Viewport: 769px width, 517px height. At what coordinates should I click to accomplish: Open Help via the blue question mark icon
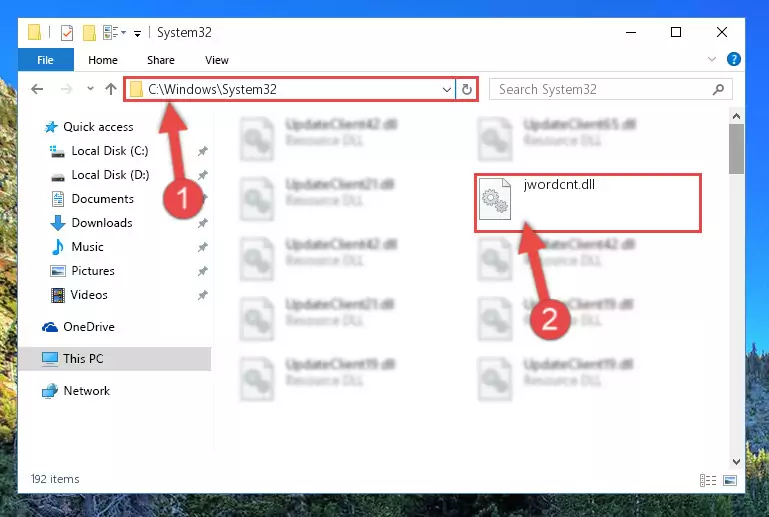click(733, 59)
